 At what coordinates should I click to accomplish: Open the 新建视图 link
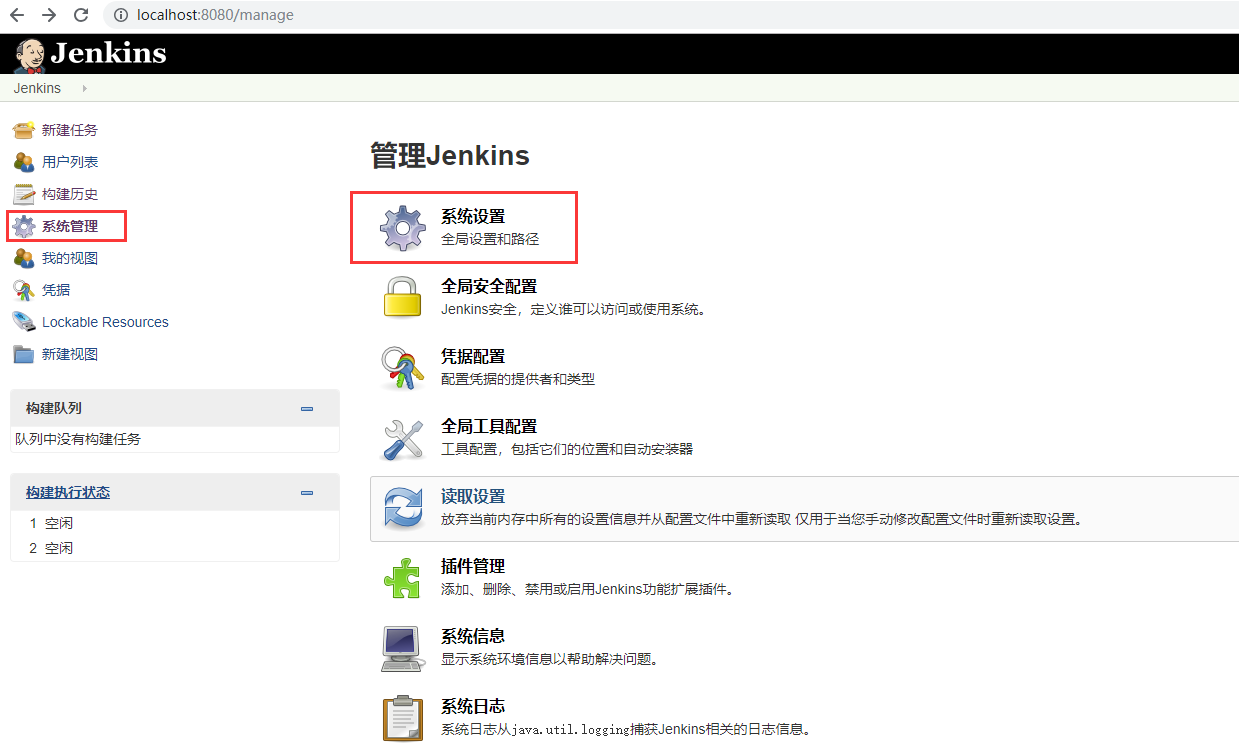tap(70, 354)
